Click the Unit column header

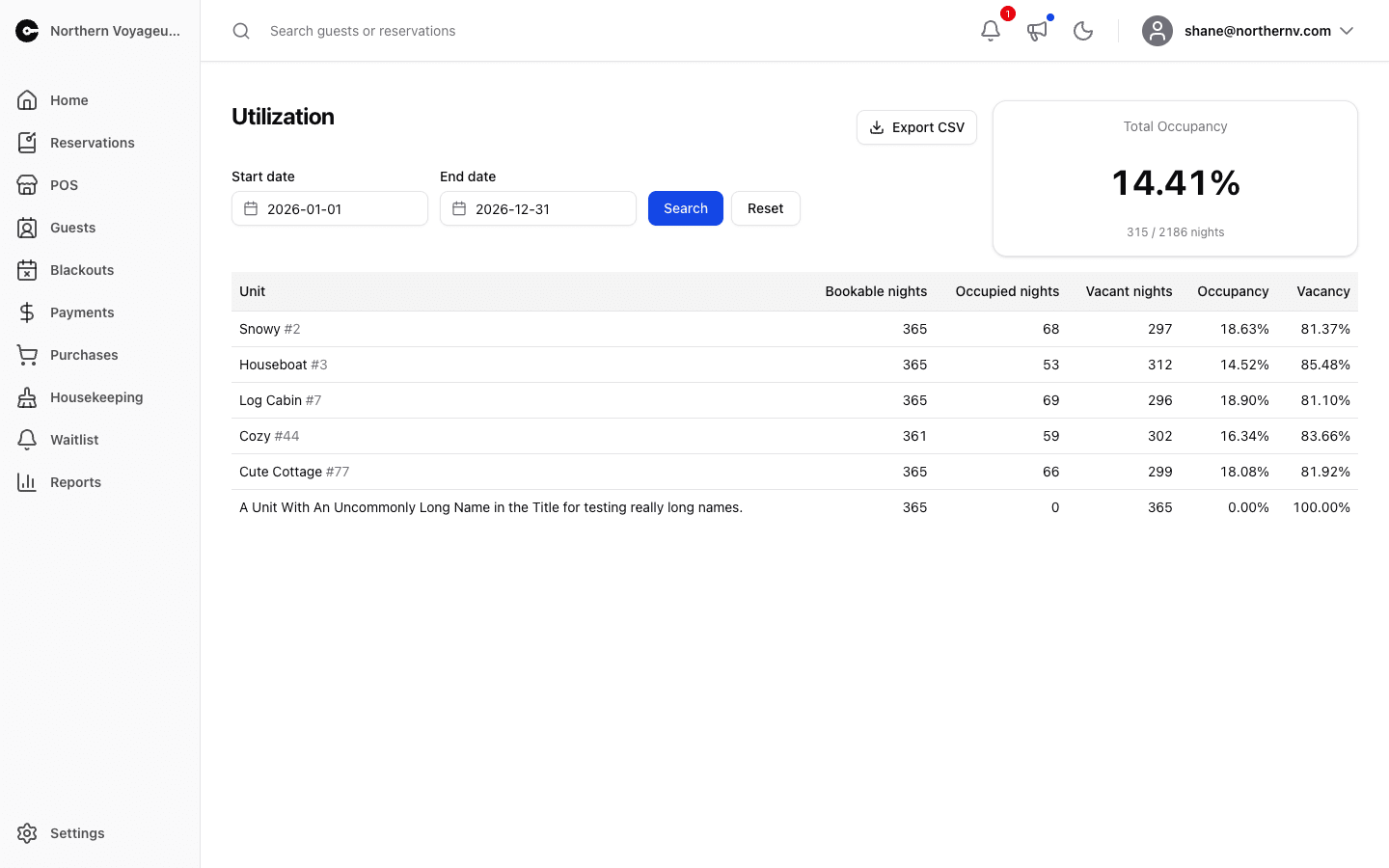[253, 291]
